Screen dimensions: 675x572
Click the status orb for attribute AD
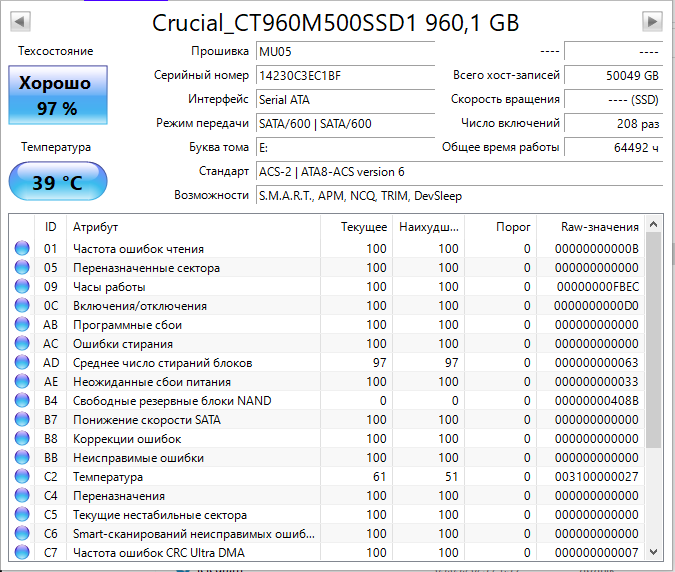[x=22, y=362]
